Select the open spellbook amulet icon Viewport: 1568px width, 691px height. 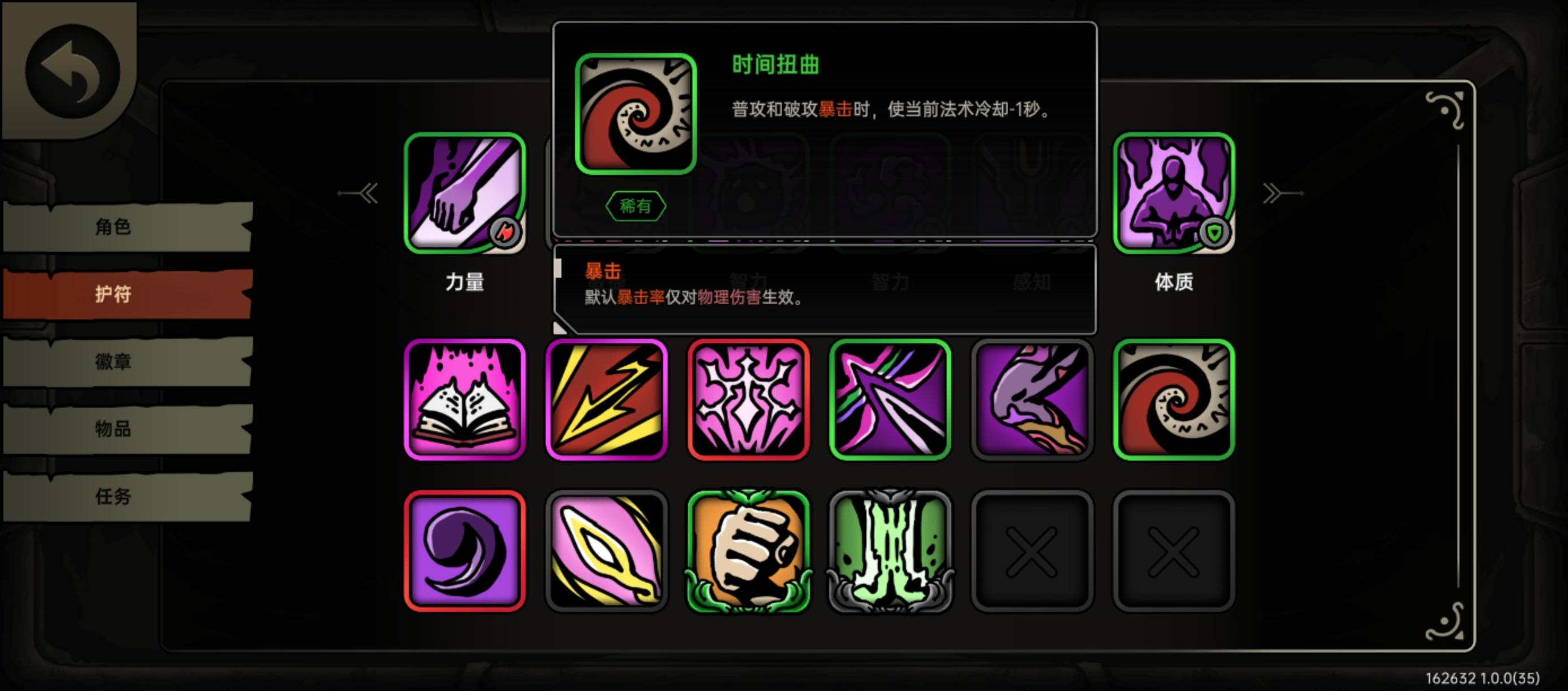point(464,400)
